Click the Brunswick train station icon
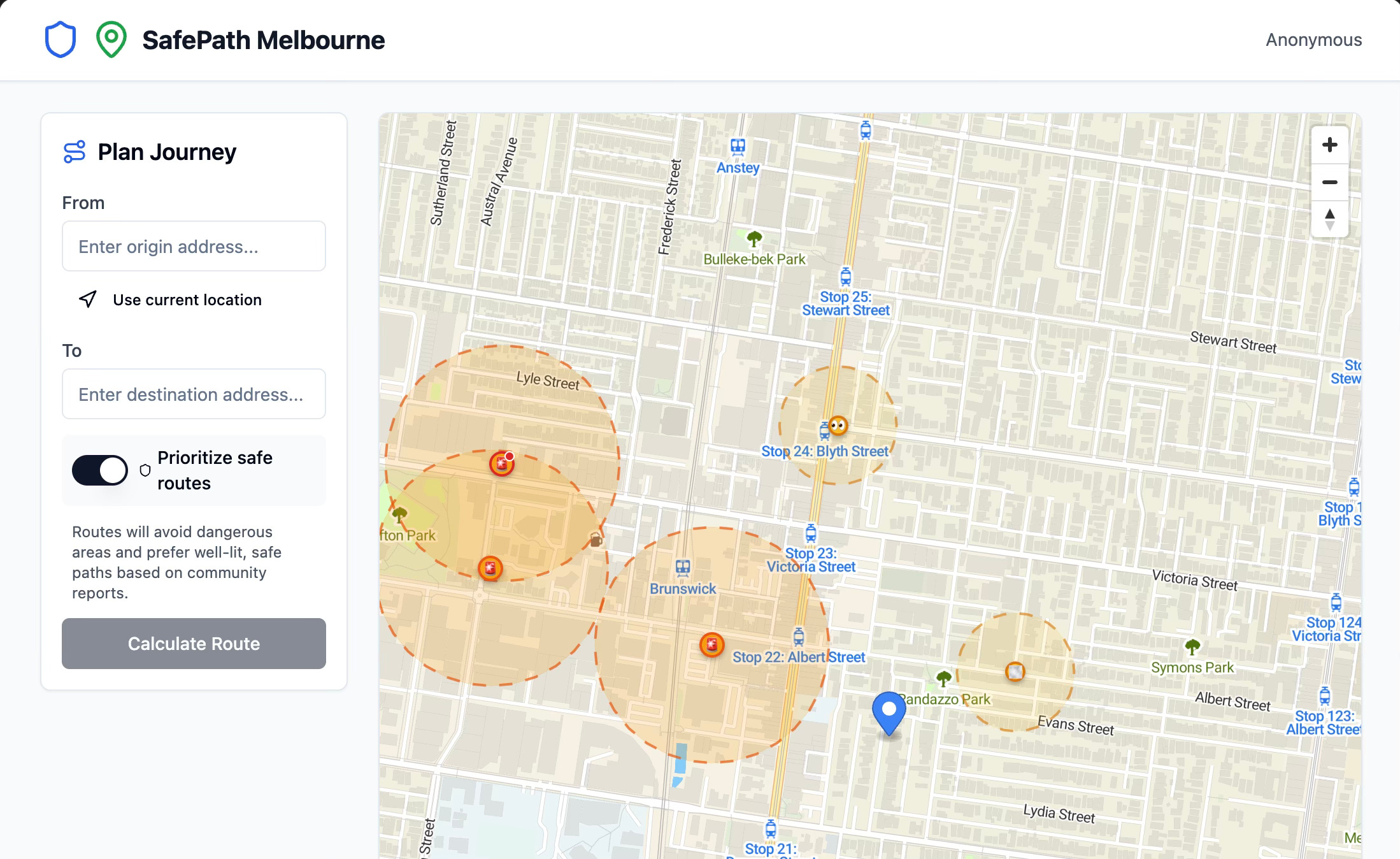Screen dimensions: 1400x859 pos(683,567)
